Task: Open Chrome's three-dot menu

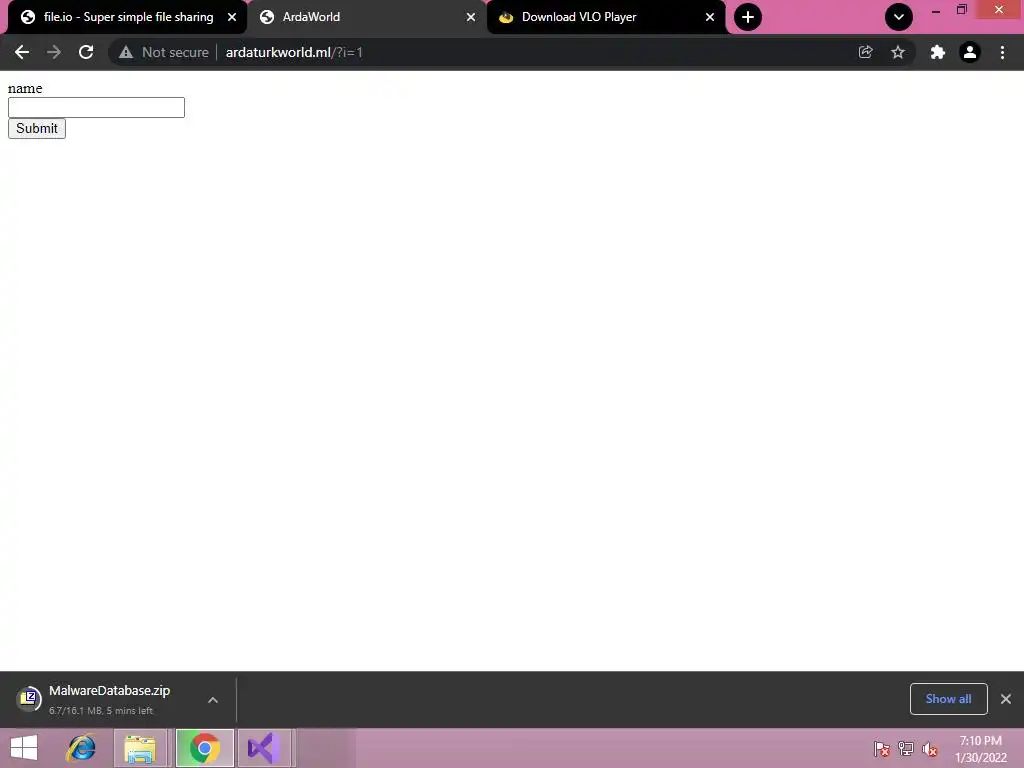Action: coord(1002,52)
